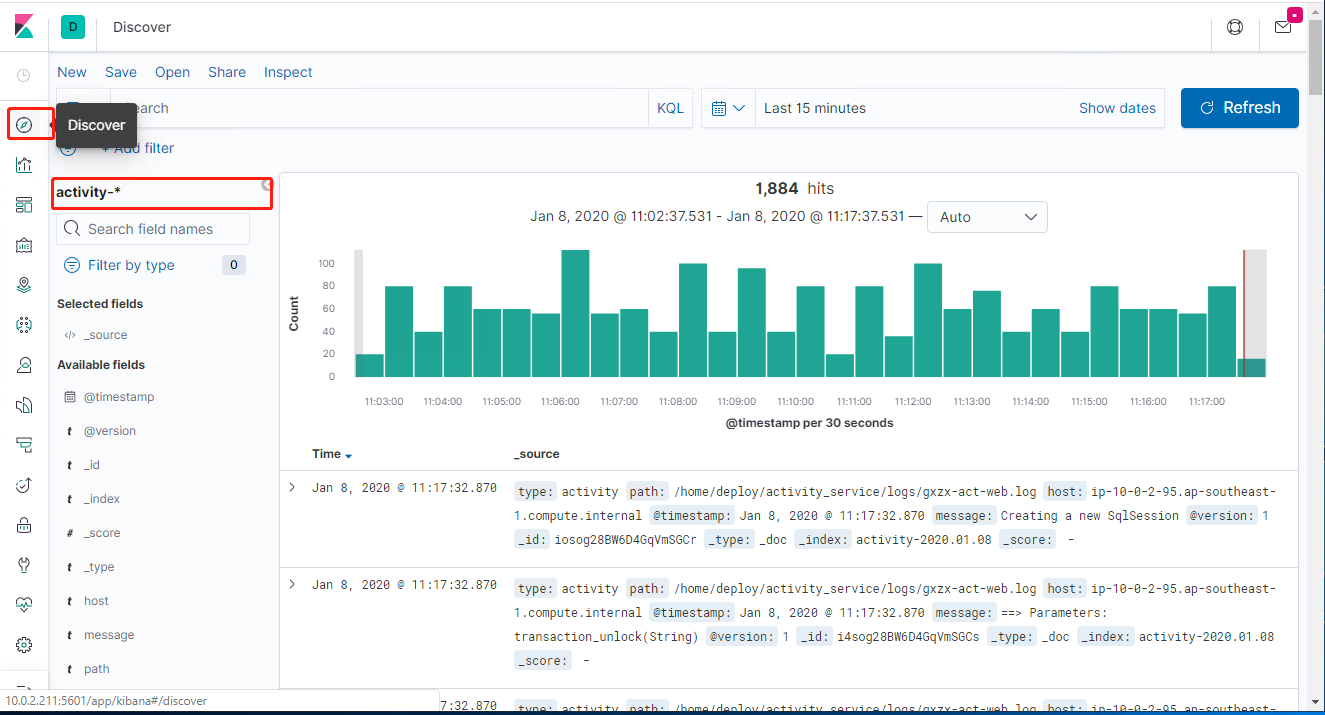Open the APM icon in sidebar
The width and height of the screenshot is (1325, 715).
pyautogui.click(x=24, y=445)
